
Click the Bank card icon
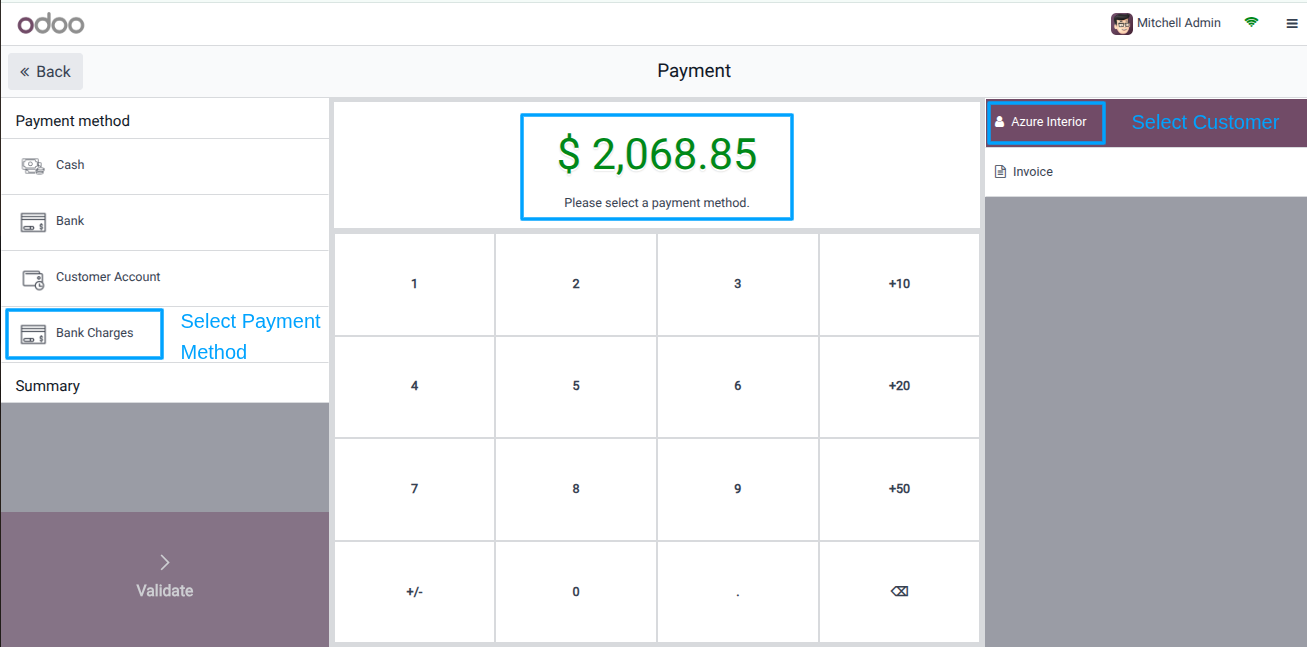(33, 222)
